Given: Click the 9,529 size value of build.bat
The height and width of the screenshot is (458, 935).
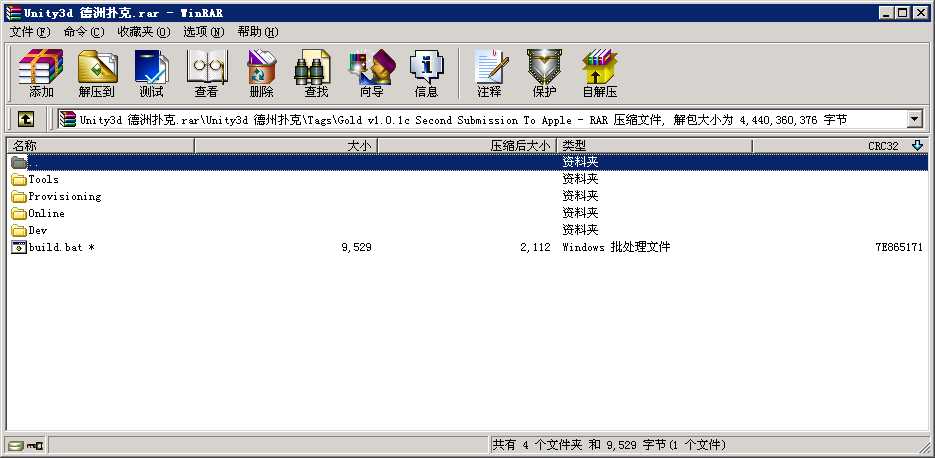Looking at the screenshot, I should (x=357, y=247).
